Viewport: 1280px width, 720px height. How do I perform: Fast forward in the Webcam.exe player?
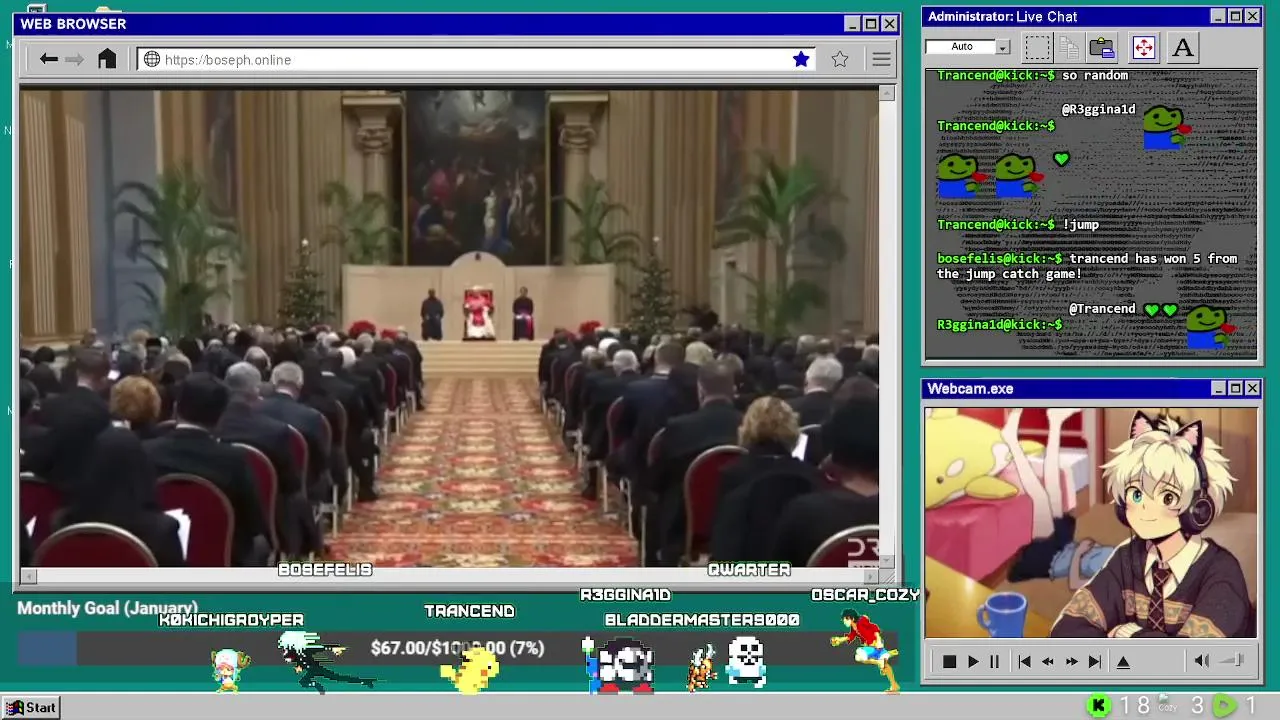pyautogui.click(x=1071, y=661)
